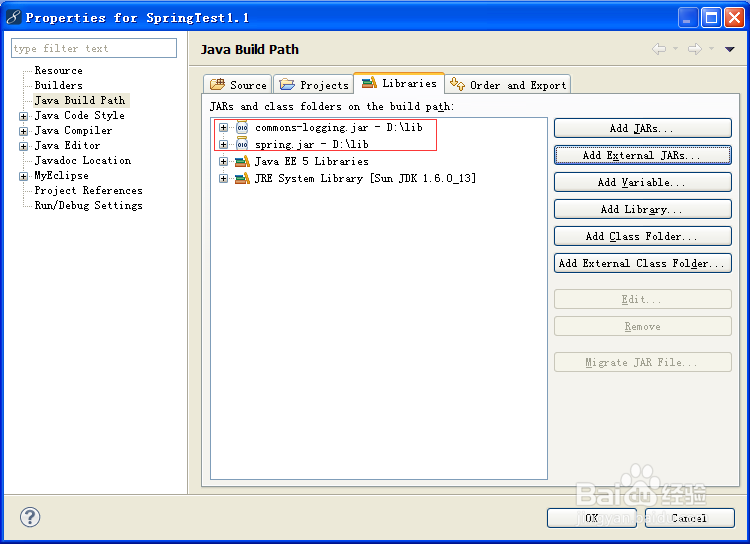Click the Java EE 5 Libraries icon
750x544 pixels.
(243, 161)
